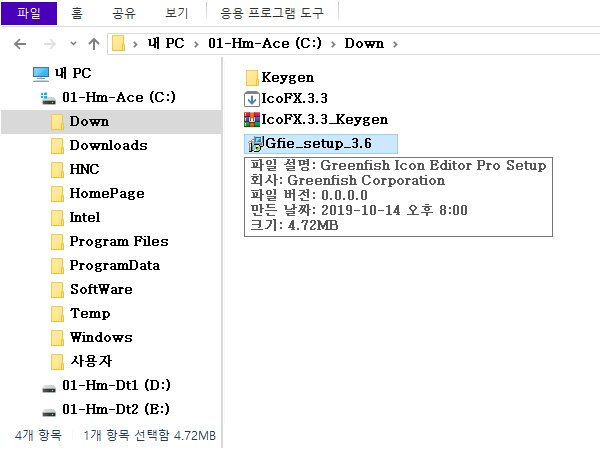Viewport: 600px width, 450px height.
Task: Select 01-Hm-Dt1 (D:) drive in the tree
Action: click(116, 385)
